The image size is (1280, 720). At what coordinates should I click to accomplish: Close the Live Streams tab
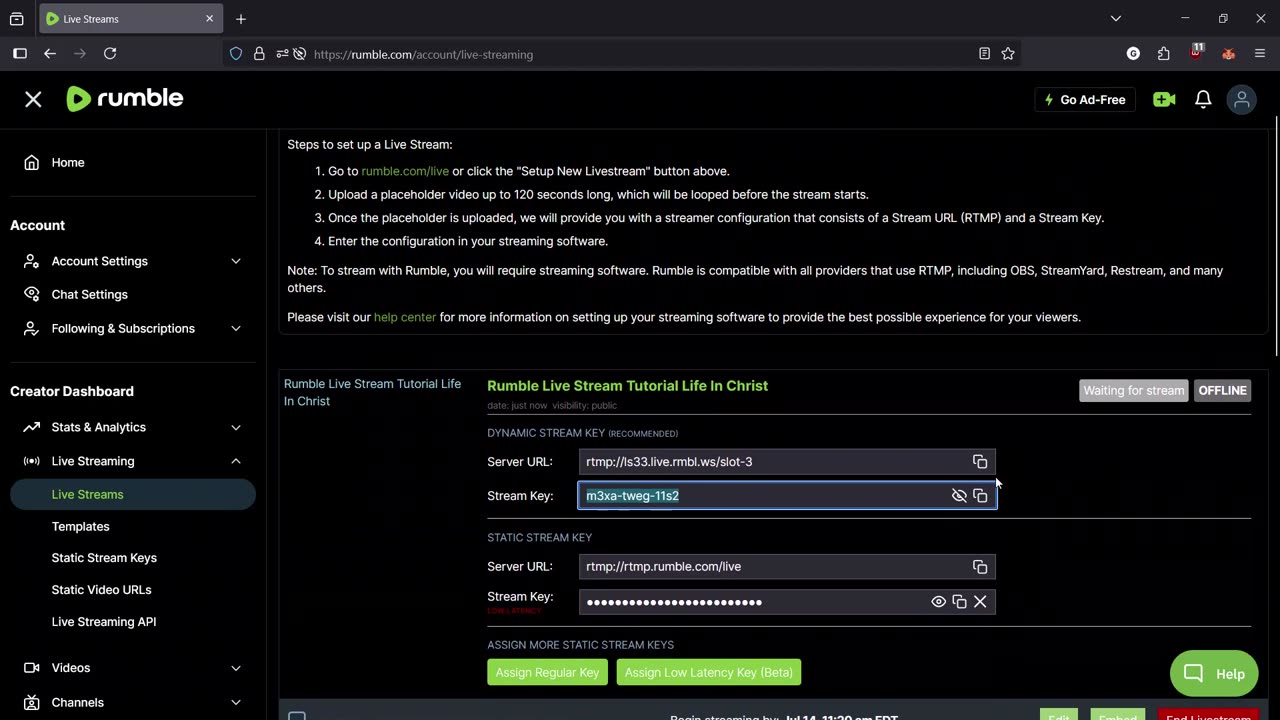point(209,19)
